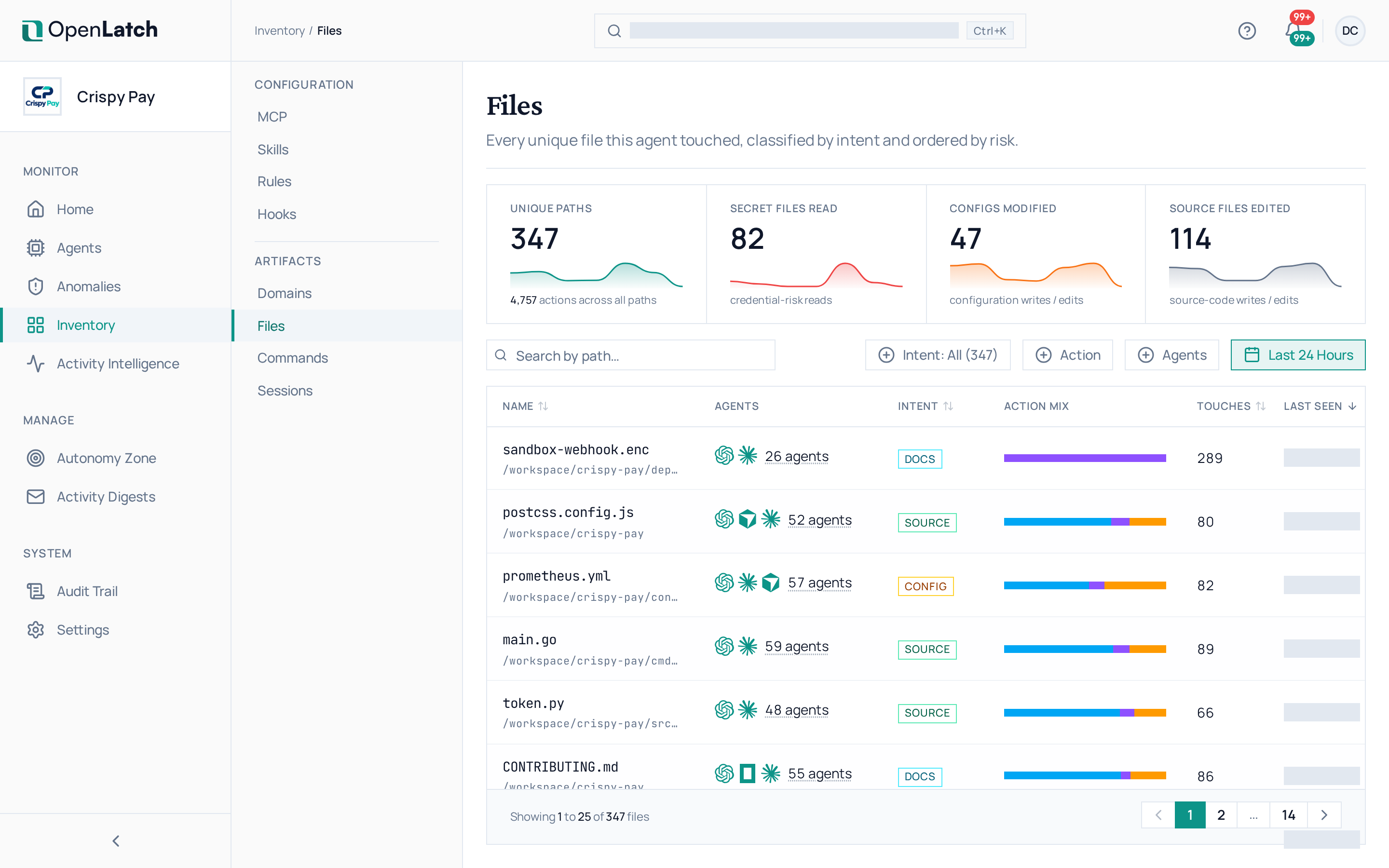Viewport: 1389px width, 868px height.
Task: Click the OpenLatch logo
Action: pyautogui.click(x=90, y=30)
